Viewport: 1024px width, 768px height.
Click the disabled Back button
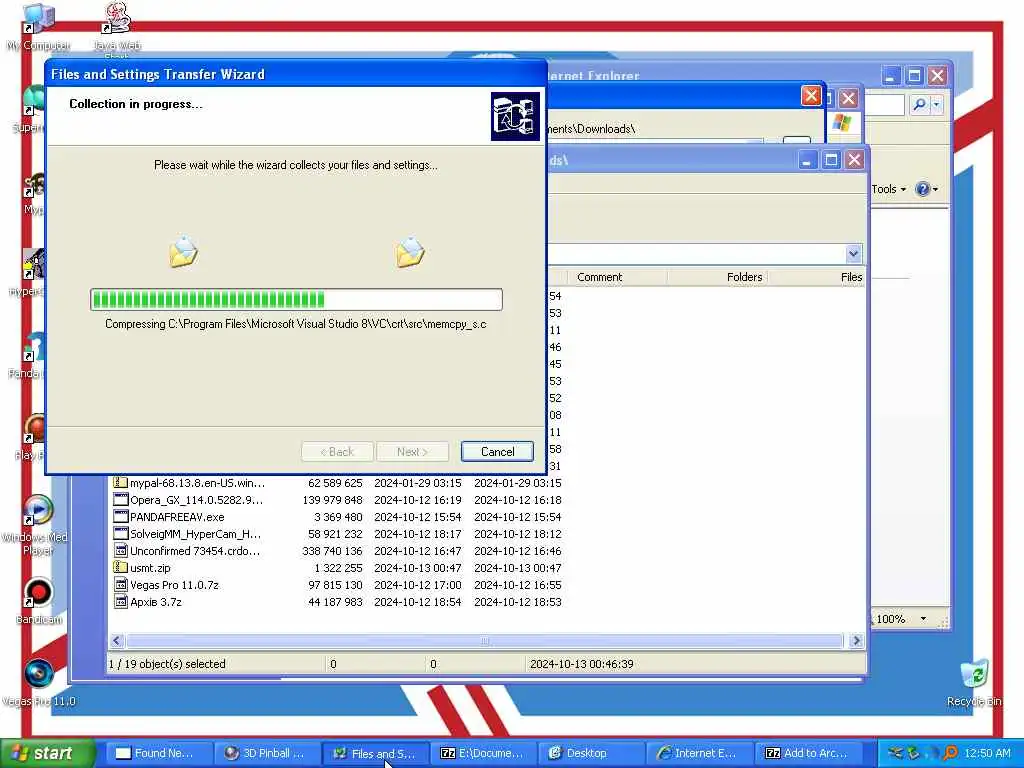pos(337,452)
